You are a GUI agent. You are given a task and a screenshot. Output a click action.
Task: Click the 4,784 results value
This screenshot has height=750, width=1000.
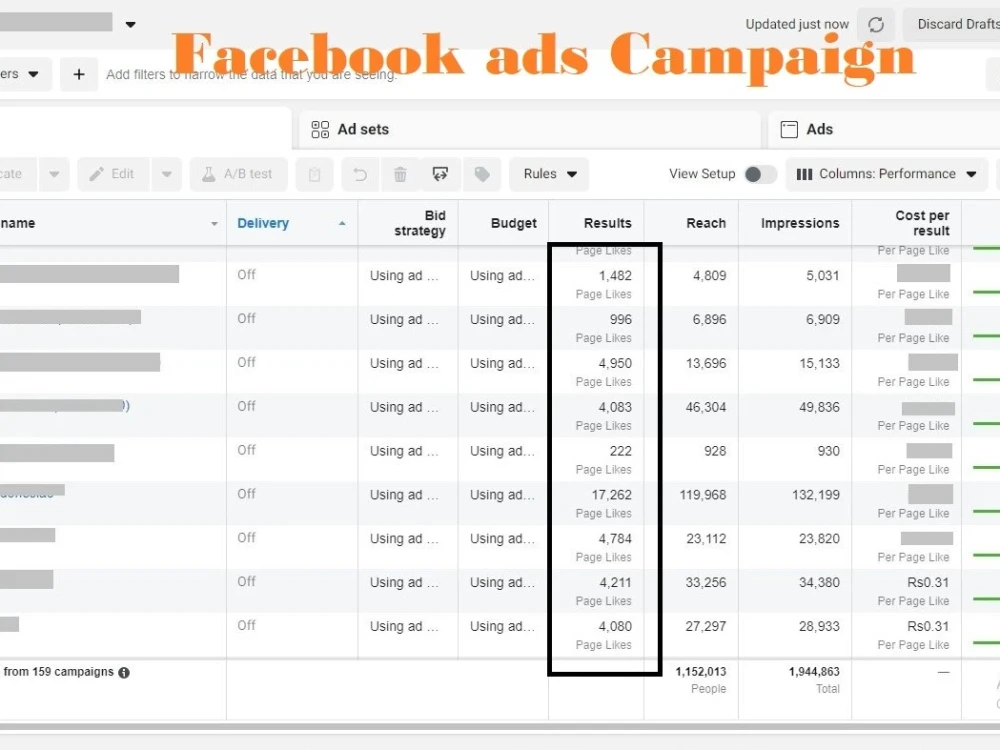615,539
